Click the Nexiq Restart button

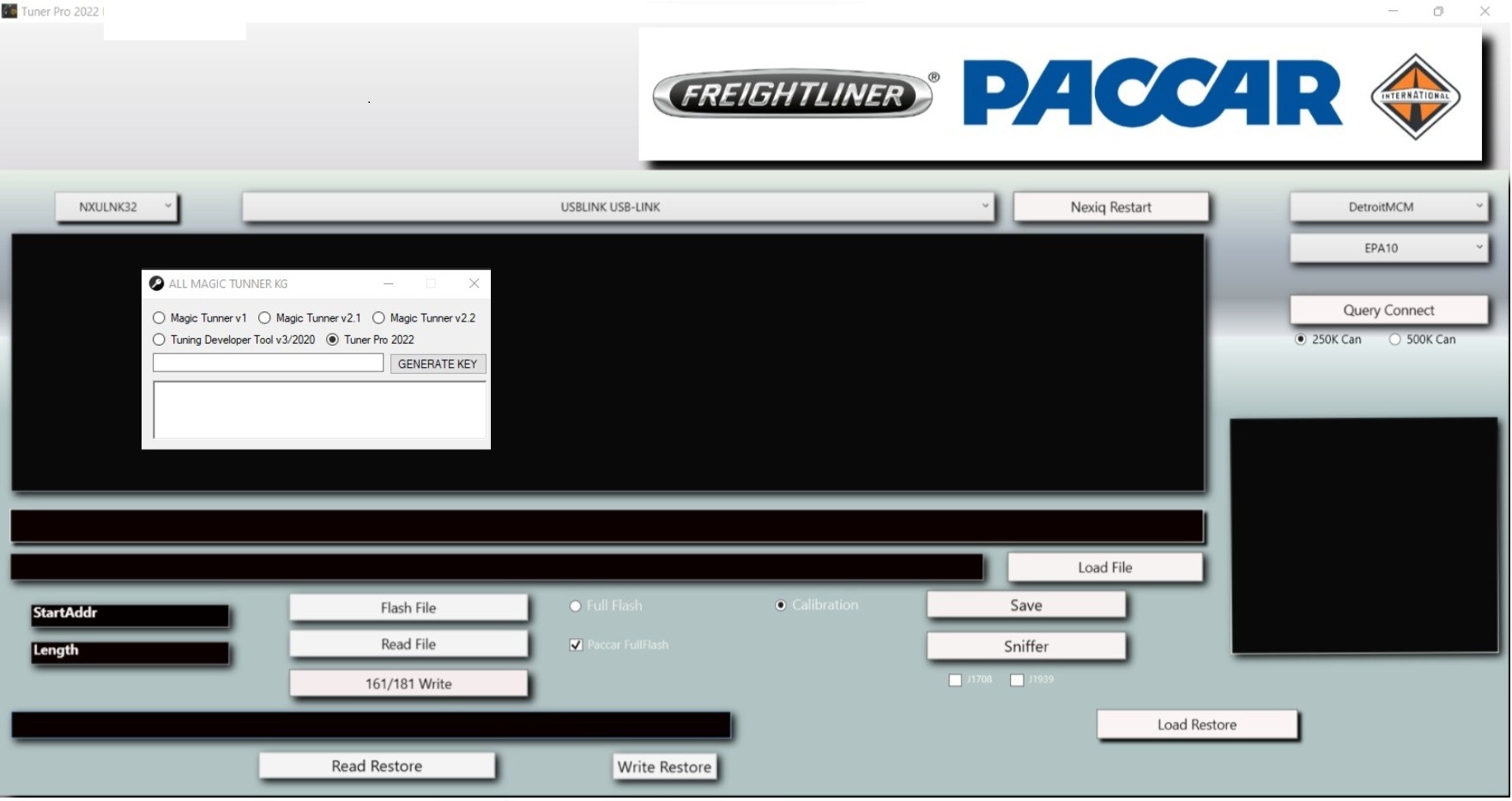point(1110,207)
